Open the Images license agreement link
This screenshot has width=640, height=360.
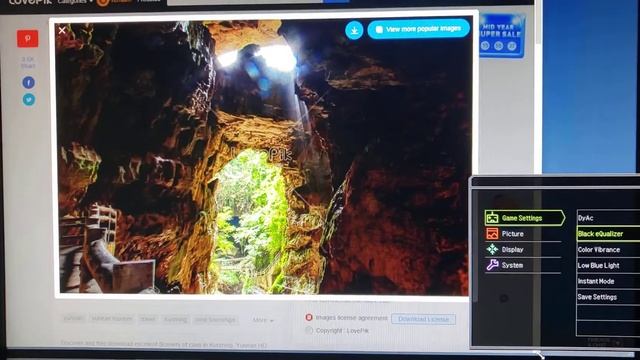[351, 318]
